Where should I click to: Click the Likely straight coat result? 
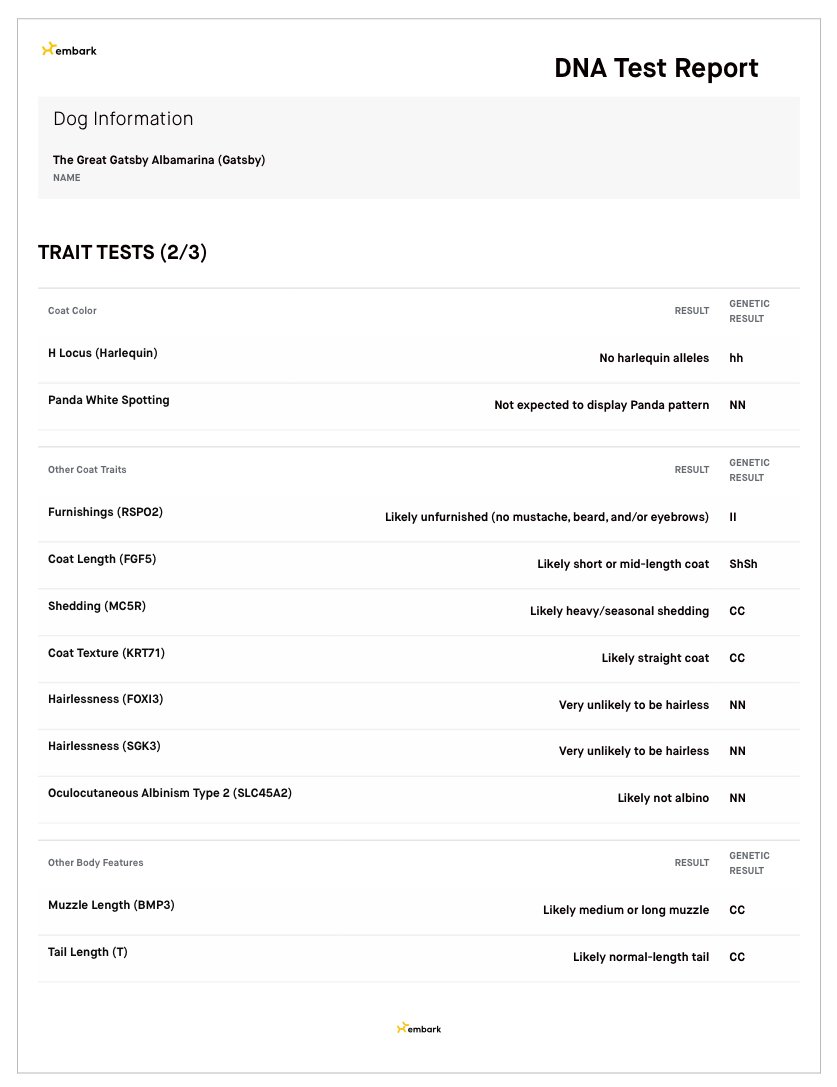(655, 658)
